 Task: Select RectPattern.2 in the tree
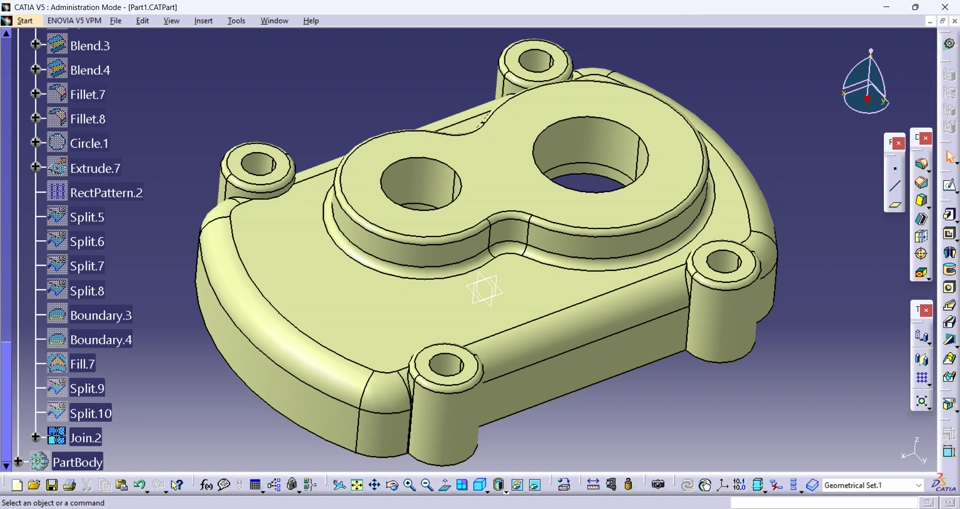[106, 192]
